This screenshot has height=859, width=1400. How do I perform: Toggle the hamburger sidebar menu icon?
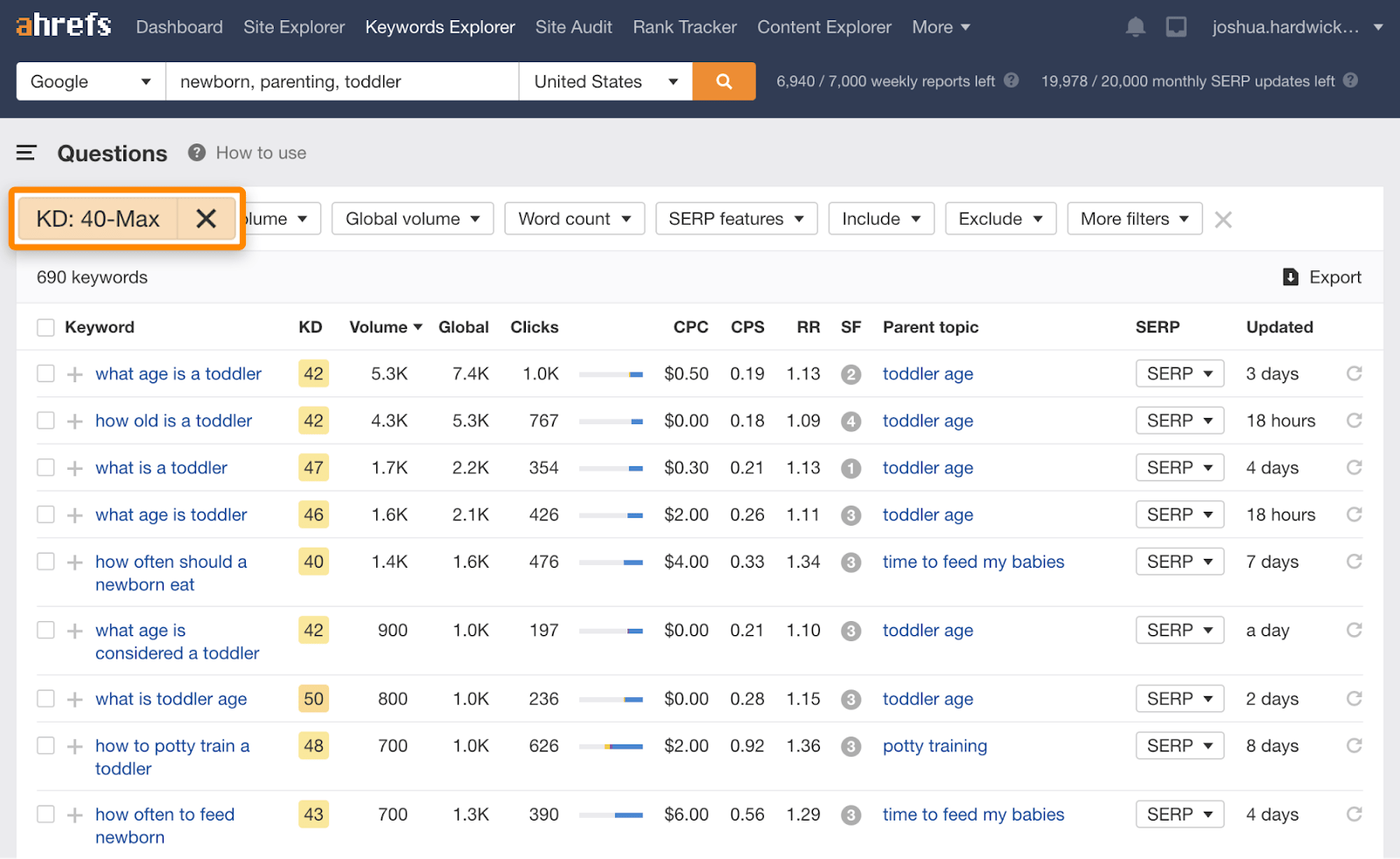point(26,153)
